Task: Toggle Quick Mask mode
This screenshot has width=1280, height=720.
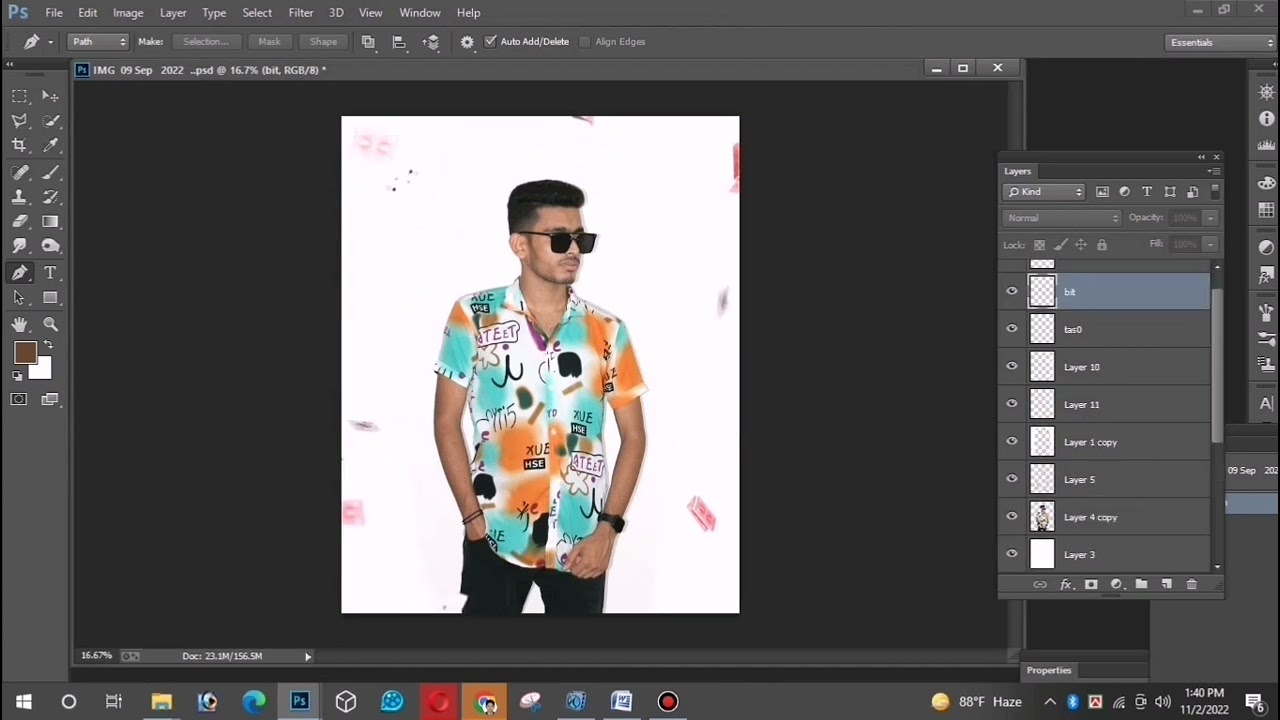Action: (18, 399)
